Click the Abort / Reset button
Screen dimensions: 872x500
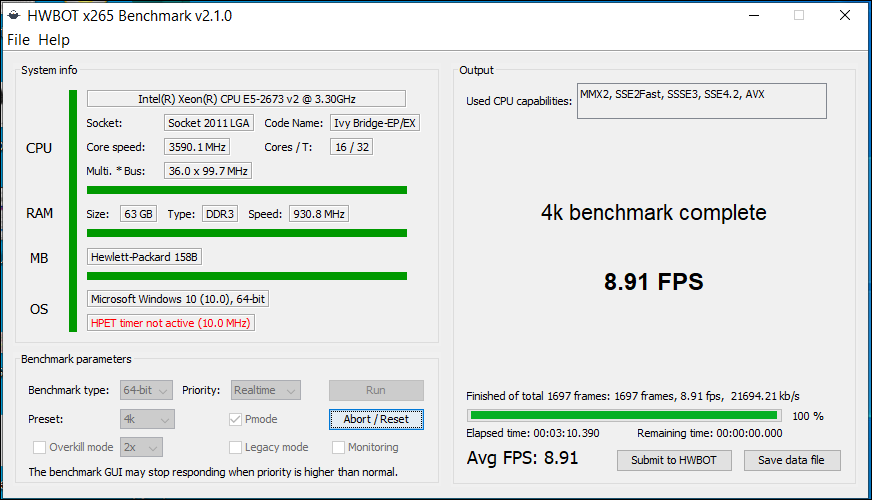click(376, 419)
